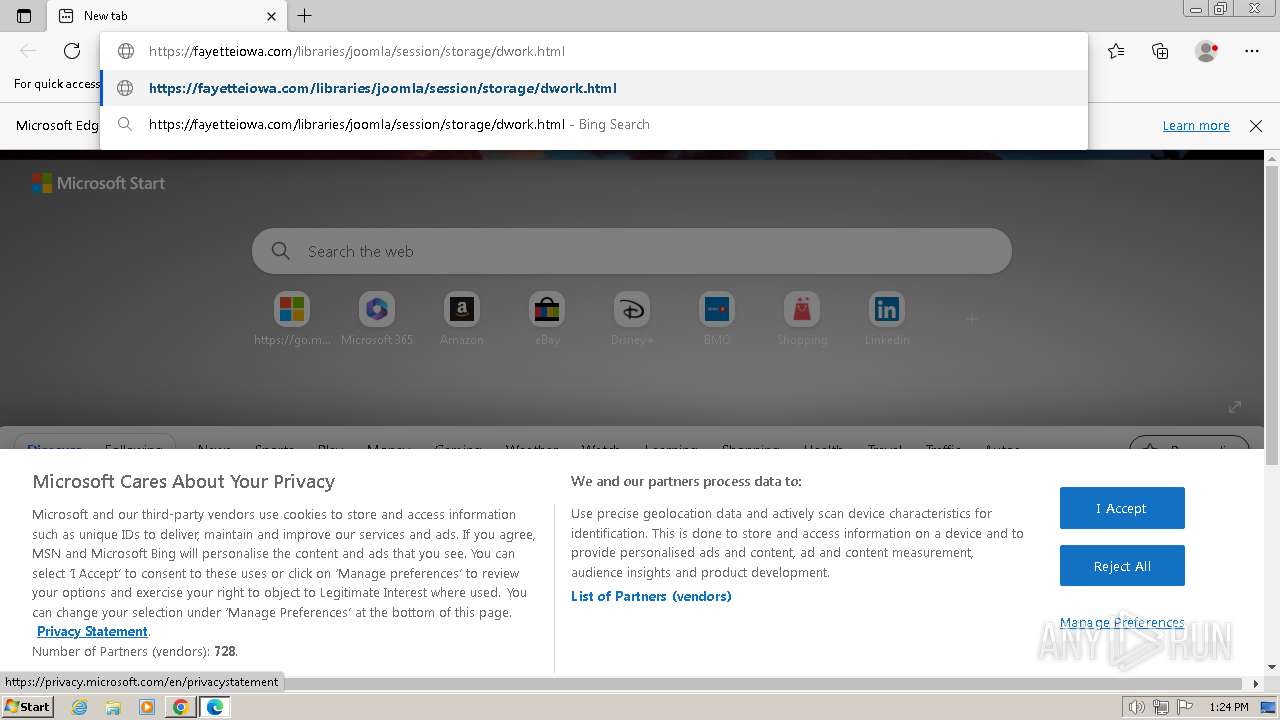Click the horizontal scrollbar right arrow
Image resolution: width=1280 pixels, height=720 pixels.
(x=1257, y=684)
